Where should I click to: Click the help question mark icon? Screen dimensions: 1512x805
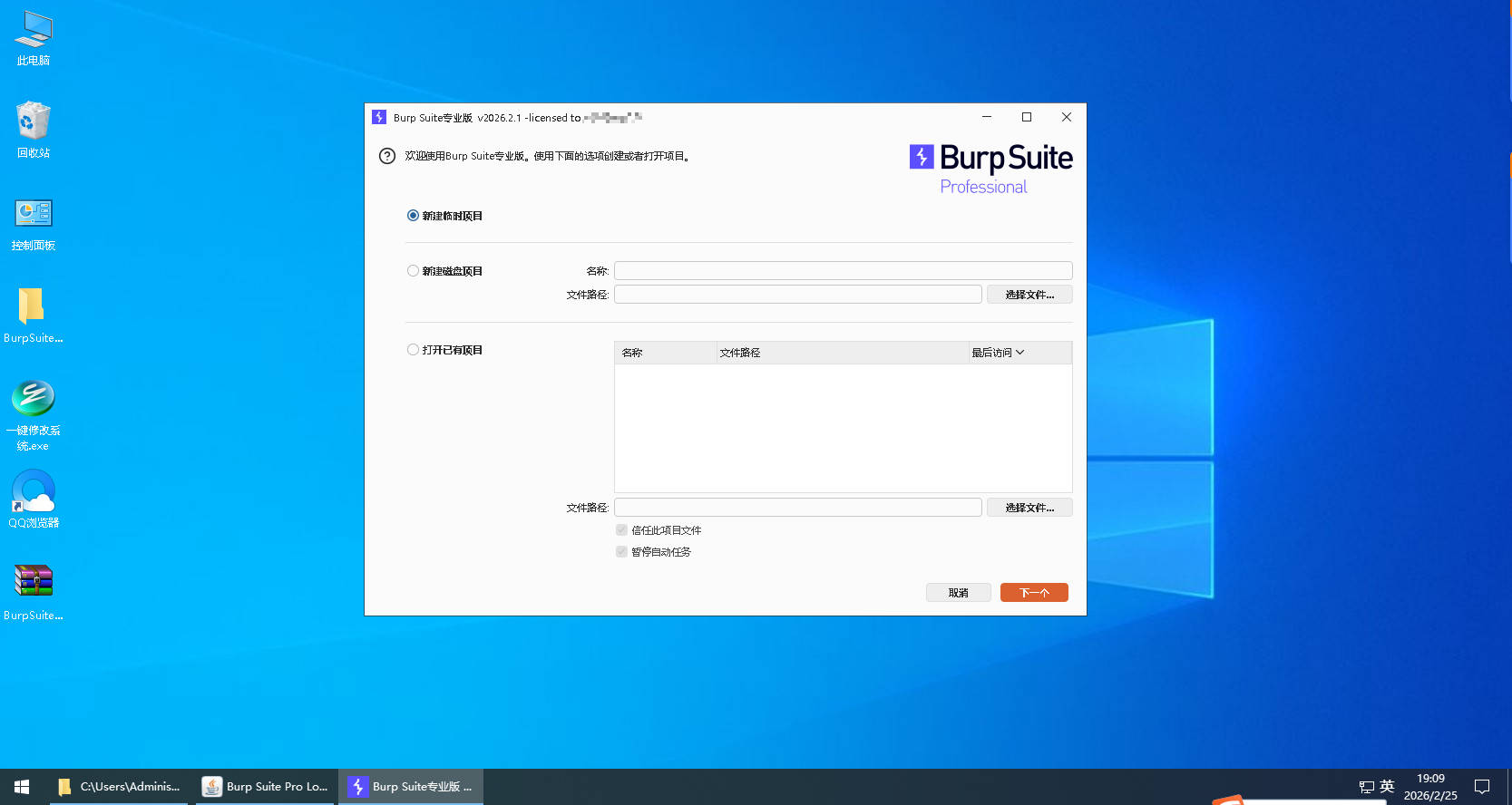point(387,156)
